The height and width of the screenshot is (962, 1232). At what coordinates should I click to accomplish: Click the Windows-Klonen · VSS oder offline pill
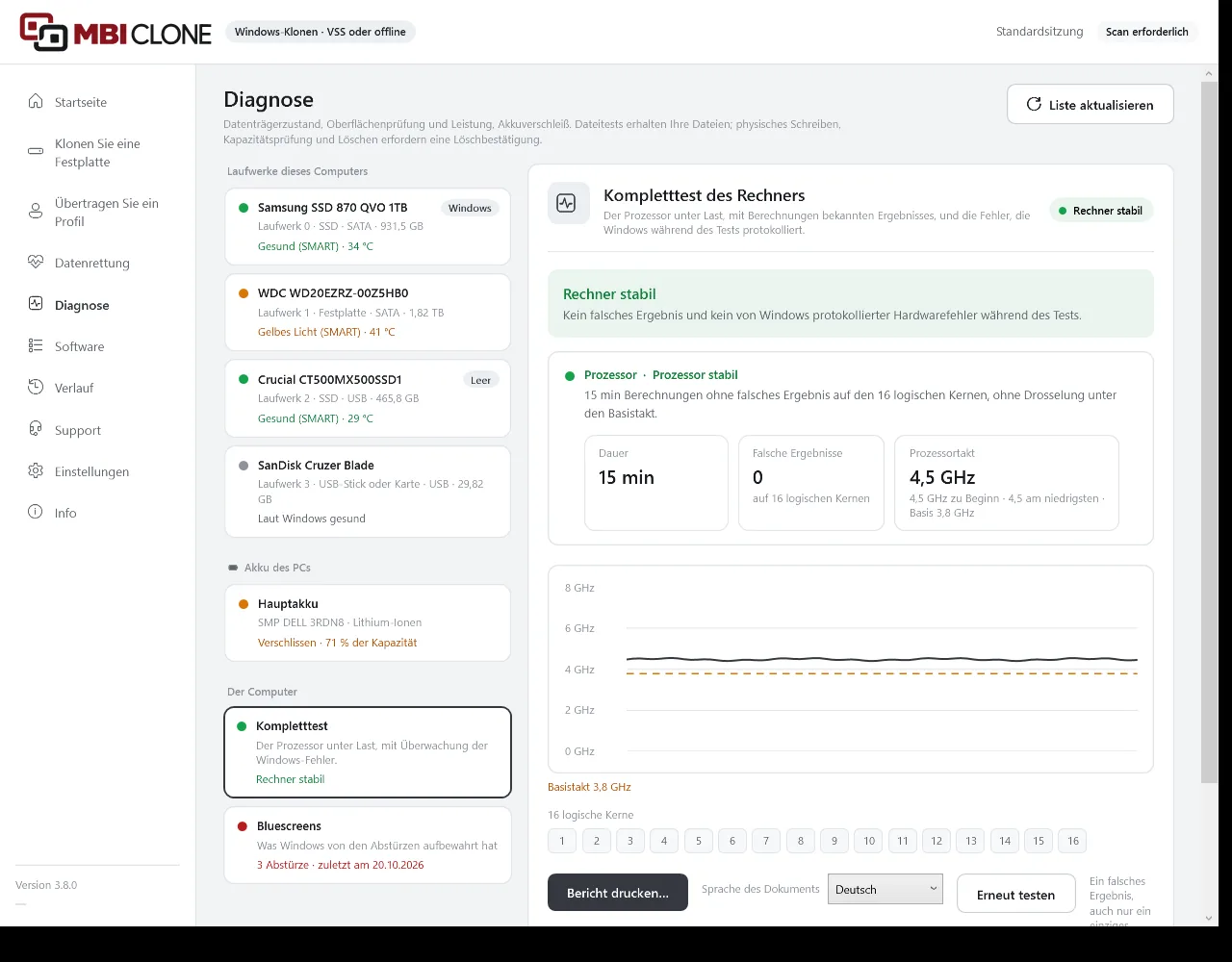pos(321,32)
